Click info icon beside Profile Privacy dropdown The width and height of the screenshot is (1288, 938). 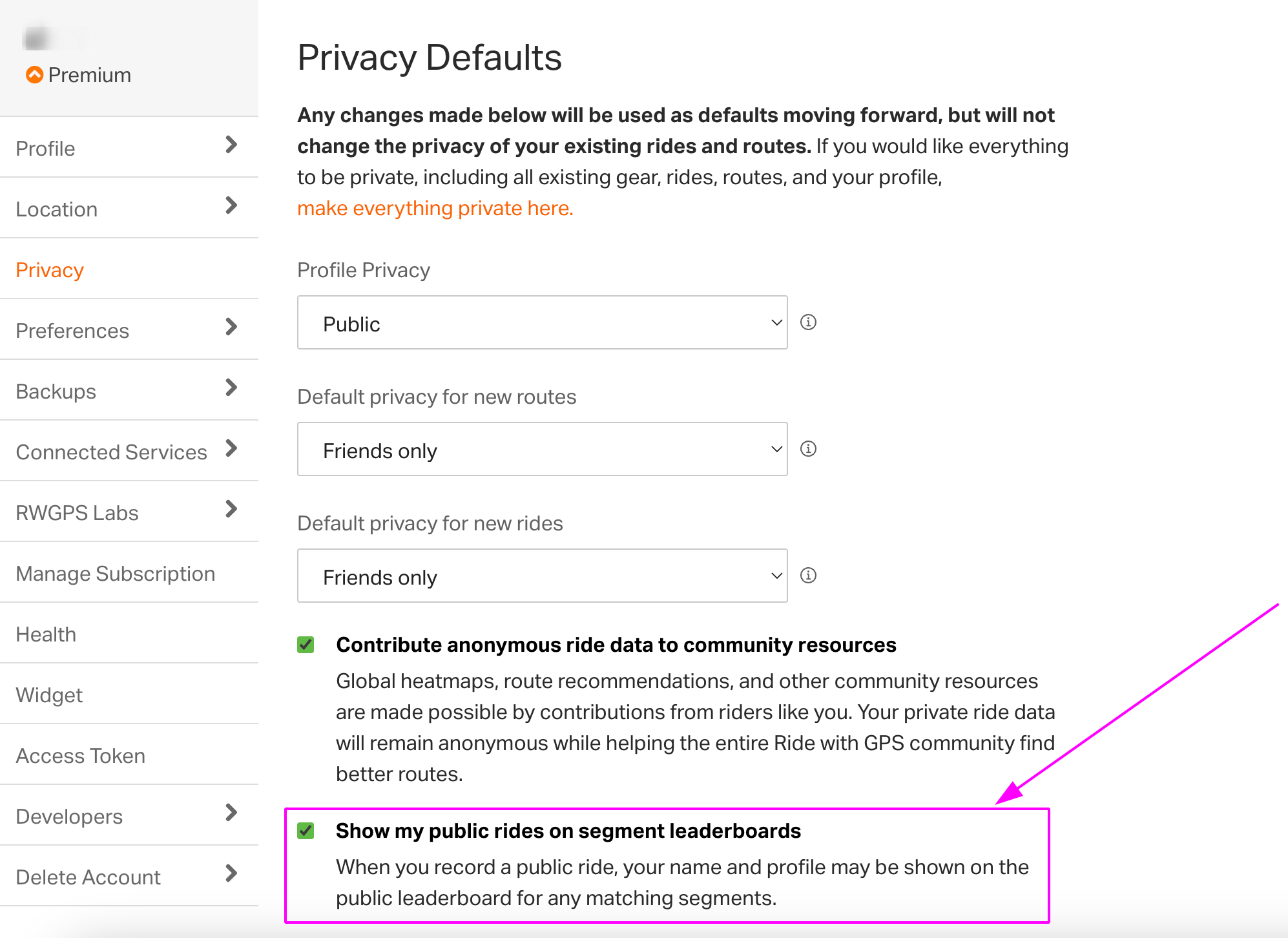[808, 322]
